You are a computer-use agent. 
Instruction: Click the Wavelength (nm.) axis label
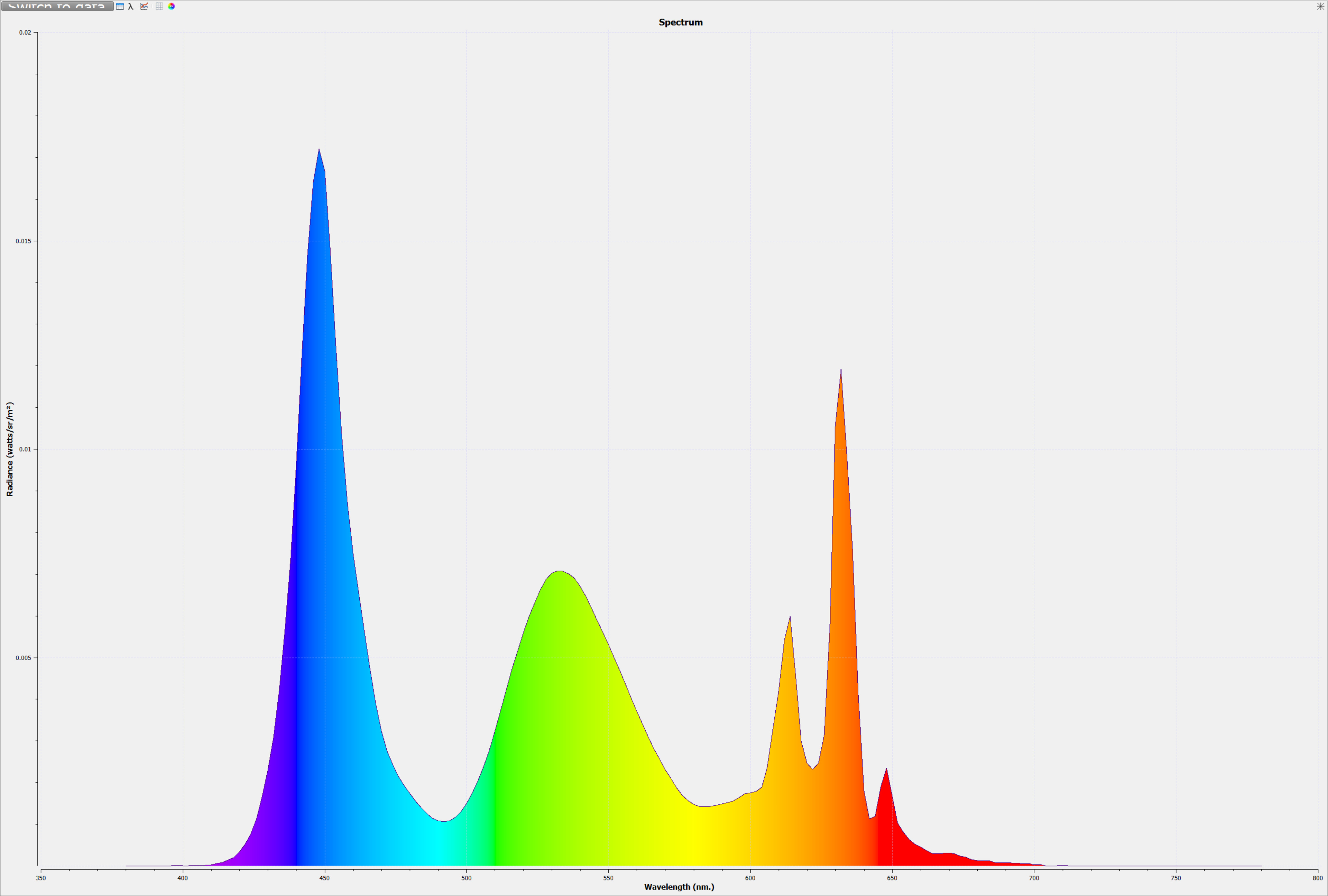679,887
